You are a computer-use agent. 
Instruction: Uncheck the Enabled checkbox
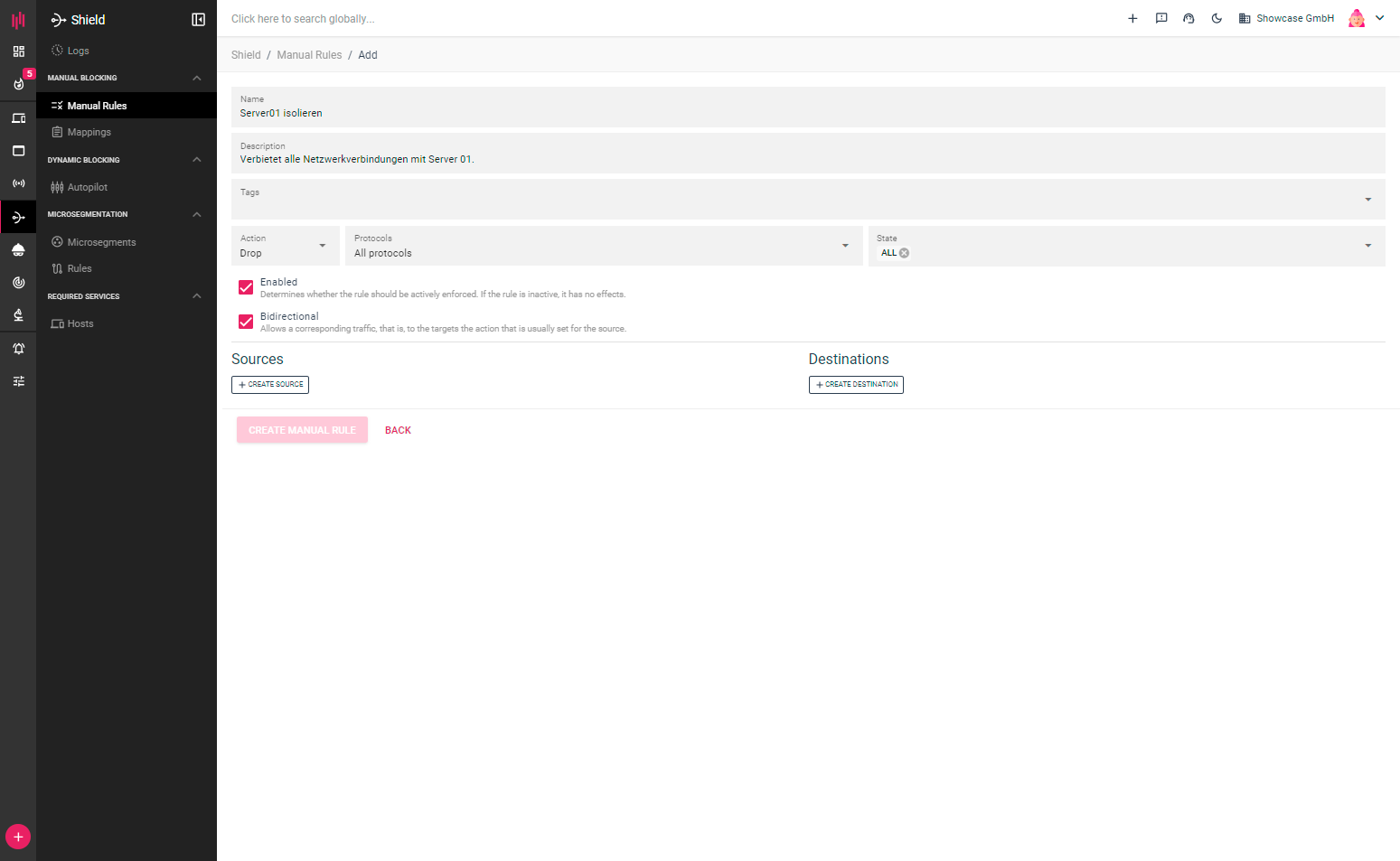(246, 287)
